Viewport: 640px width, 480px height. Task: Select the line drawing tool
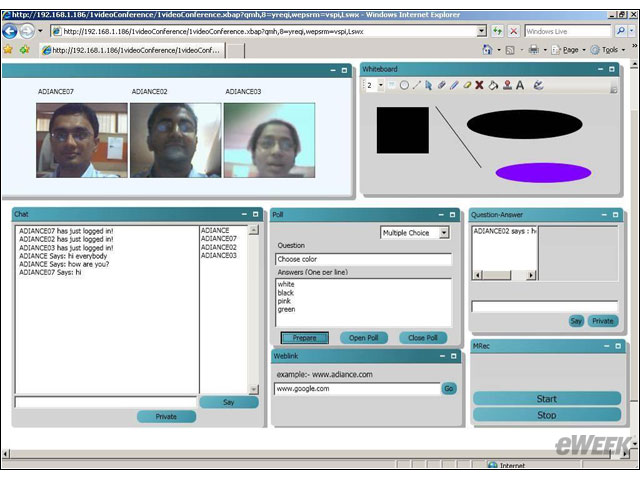pos(416,85)
